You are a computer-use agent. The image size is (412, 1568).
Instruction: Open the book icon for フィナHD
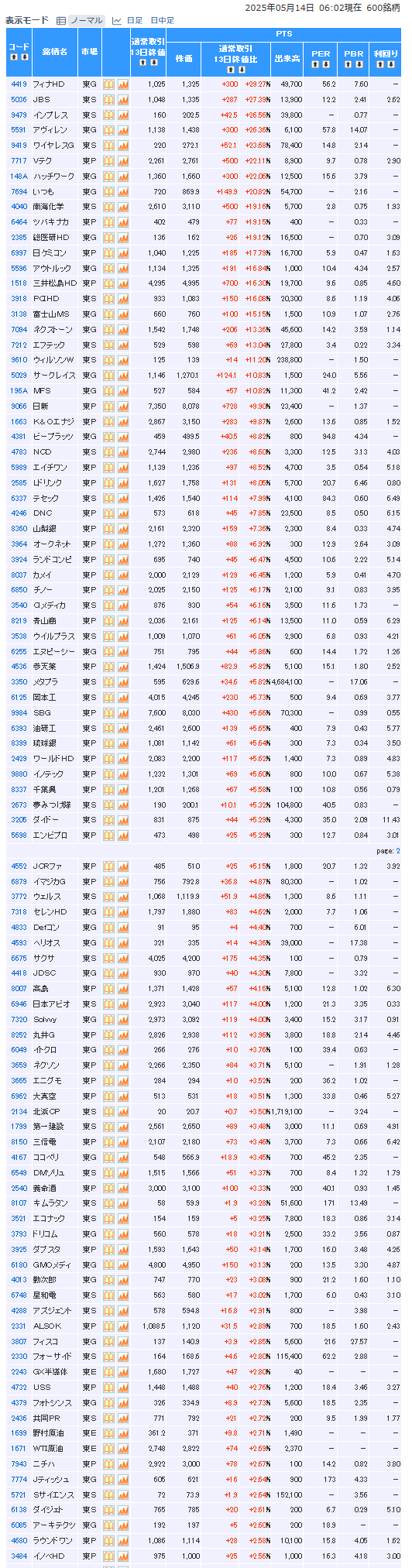pyautogui.click(x=109, y=84)
